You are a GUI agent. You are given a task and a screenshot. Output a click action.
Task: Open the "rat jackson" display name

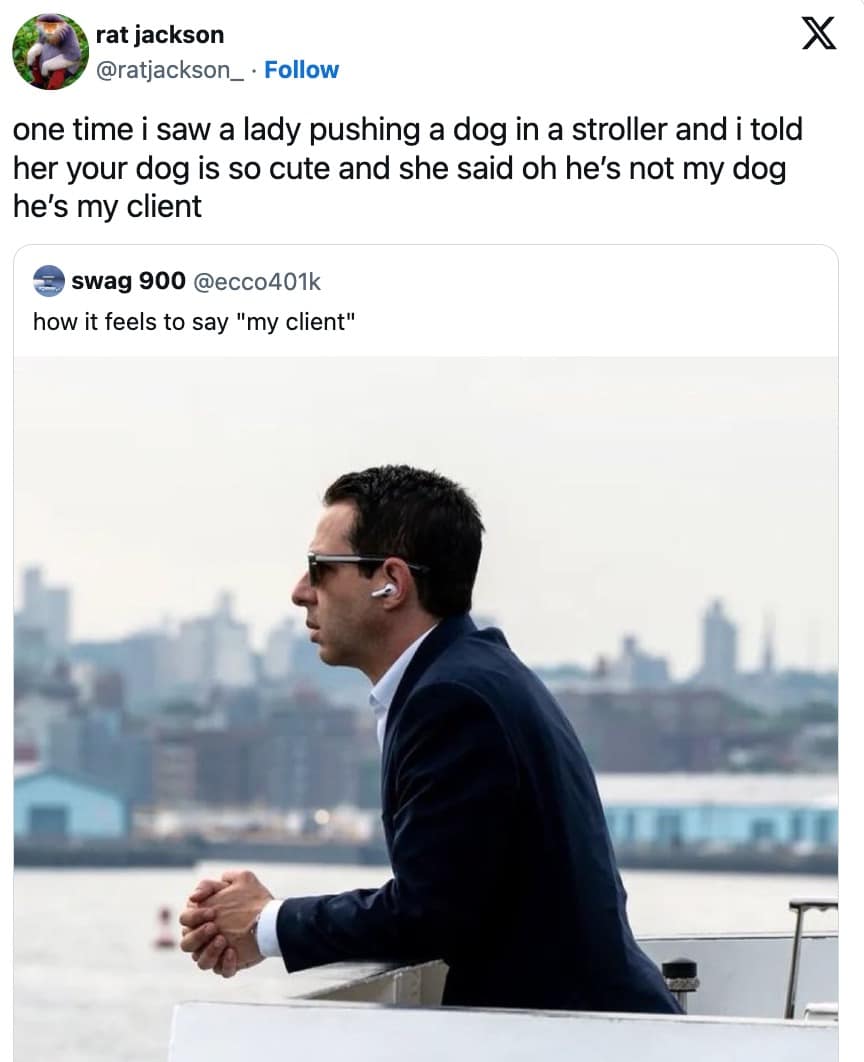pos(159,35)
